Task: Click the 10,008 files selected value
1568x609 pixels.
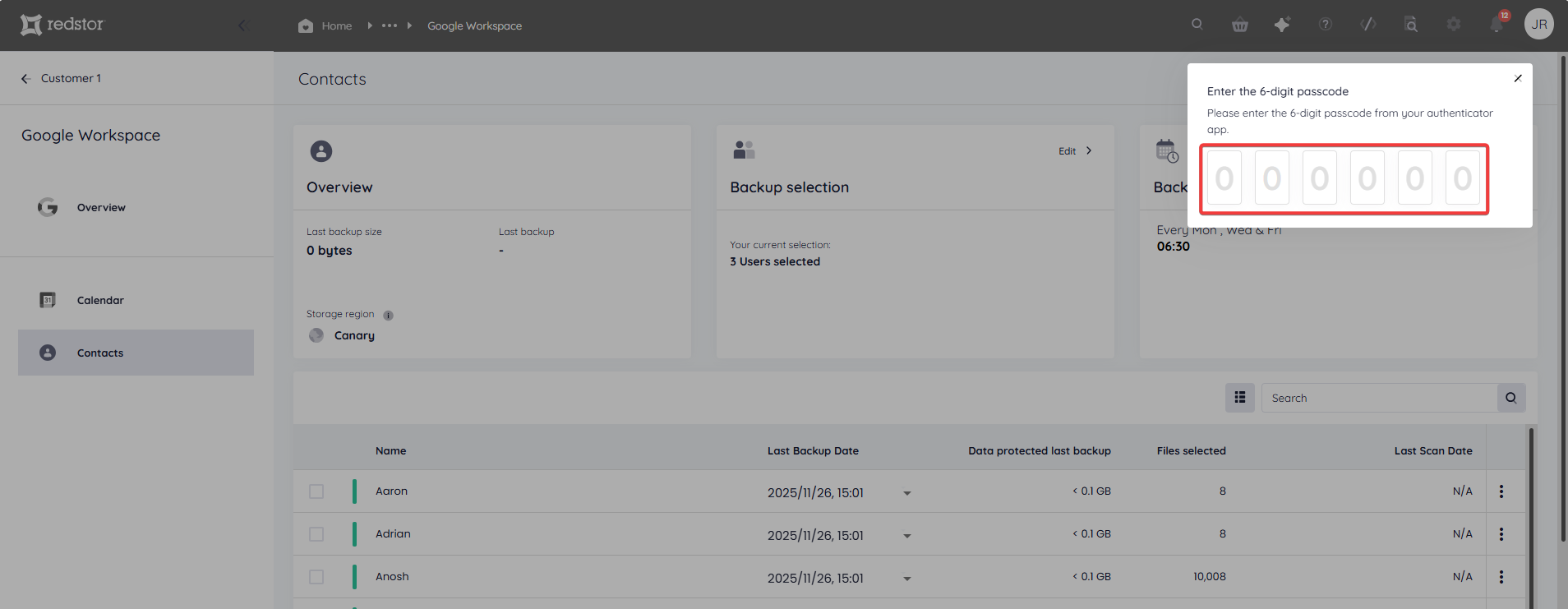Action: (1210, 576)
